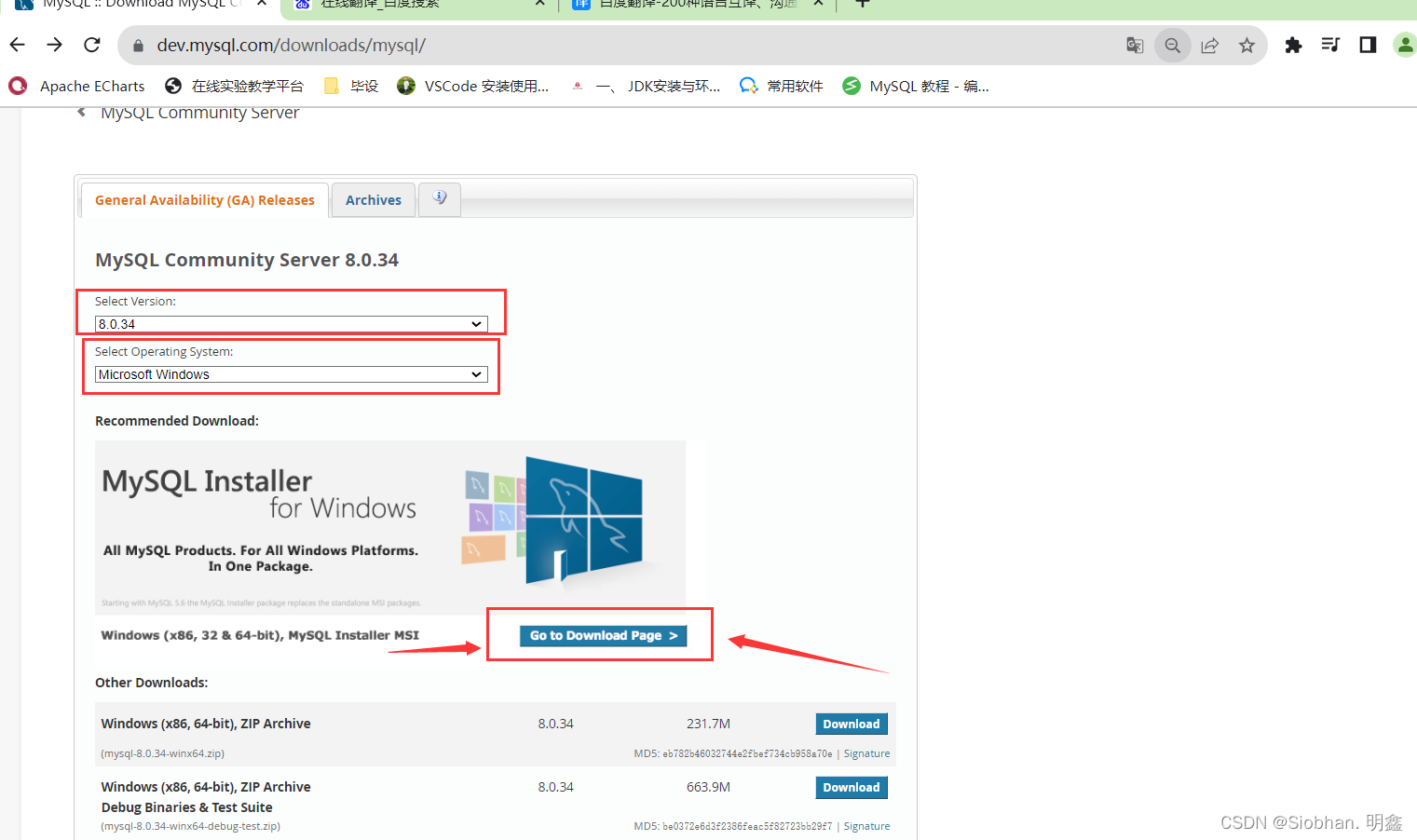Download the 663.9M Debug Binaries ZIP
This screenshot has height=840, width=1417.
(x=852, y=787)
